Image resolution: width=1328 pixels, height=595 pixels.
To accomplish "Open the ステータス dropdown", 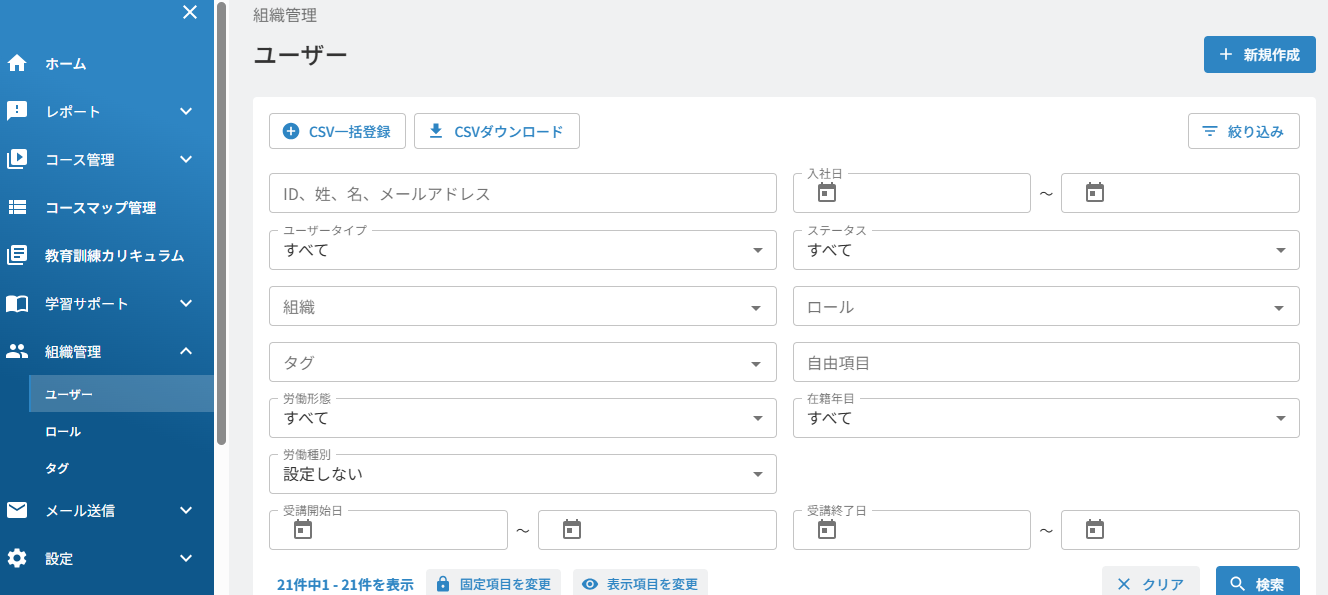I will coord(1046,250).
